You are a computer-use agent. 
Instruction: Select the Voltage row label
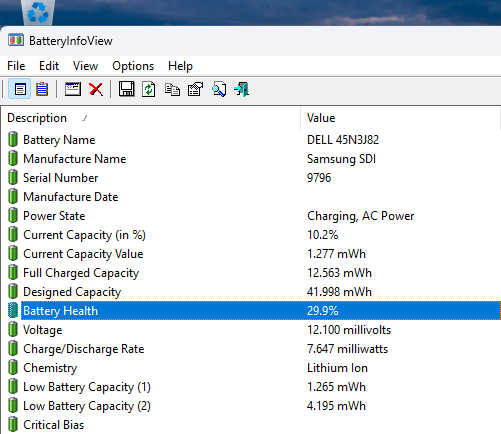tap(43, 330)
